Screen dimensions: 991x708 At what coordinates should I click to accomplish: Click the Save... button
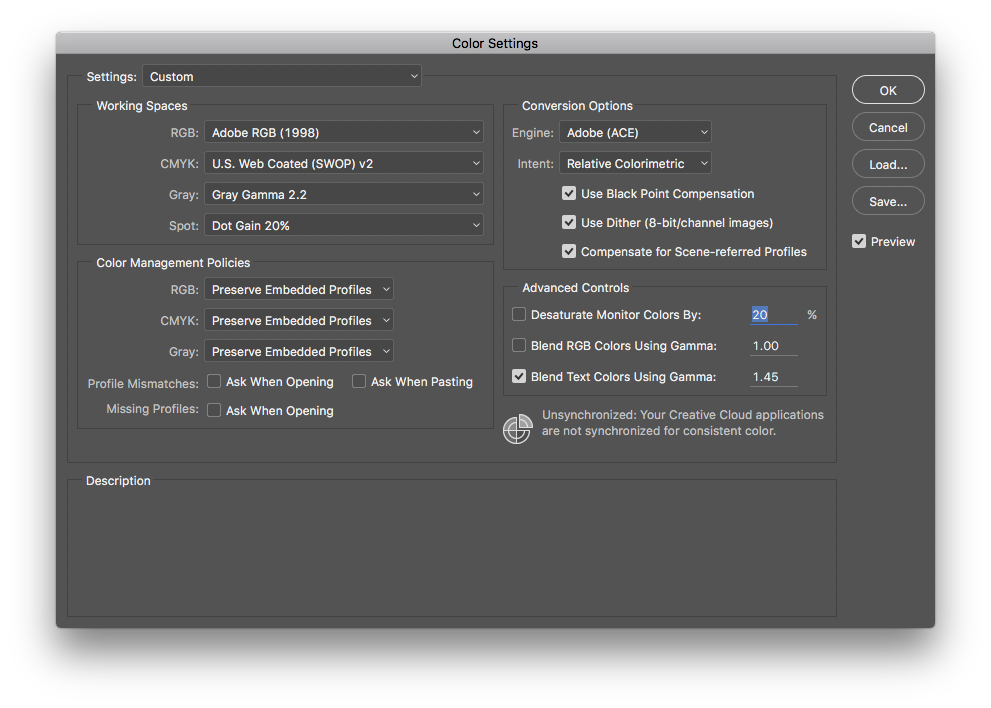coord(888,202)
